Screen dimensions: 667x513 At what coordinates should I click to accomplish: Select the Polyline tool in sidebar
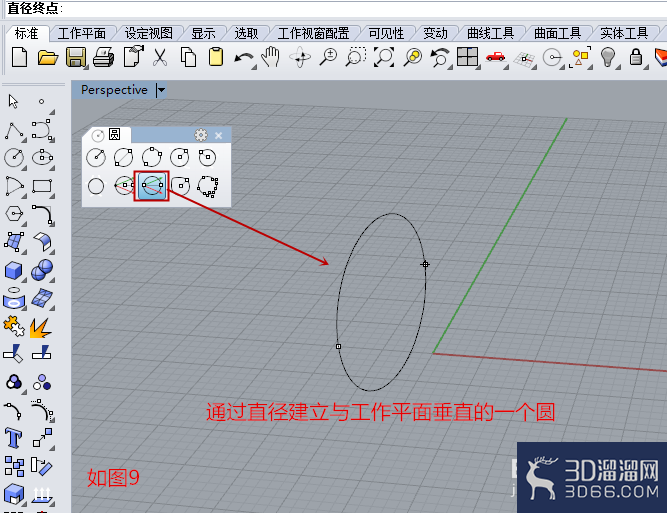click(14, 131)
